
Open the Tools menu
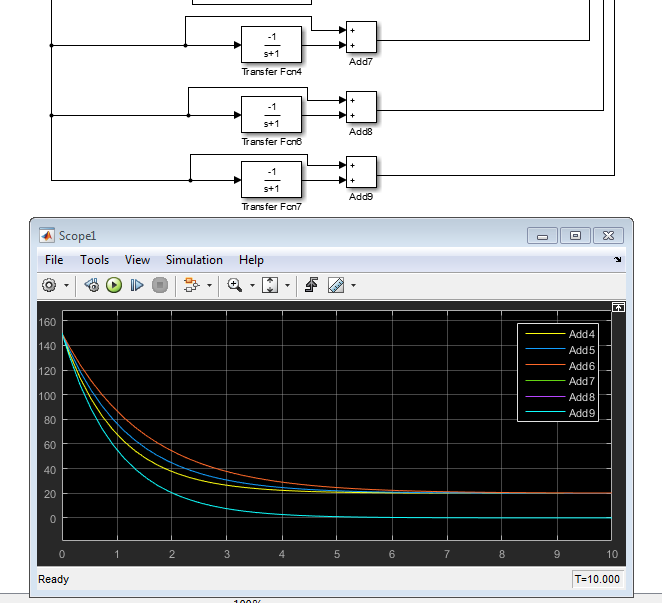[95, 260]
